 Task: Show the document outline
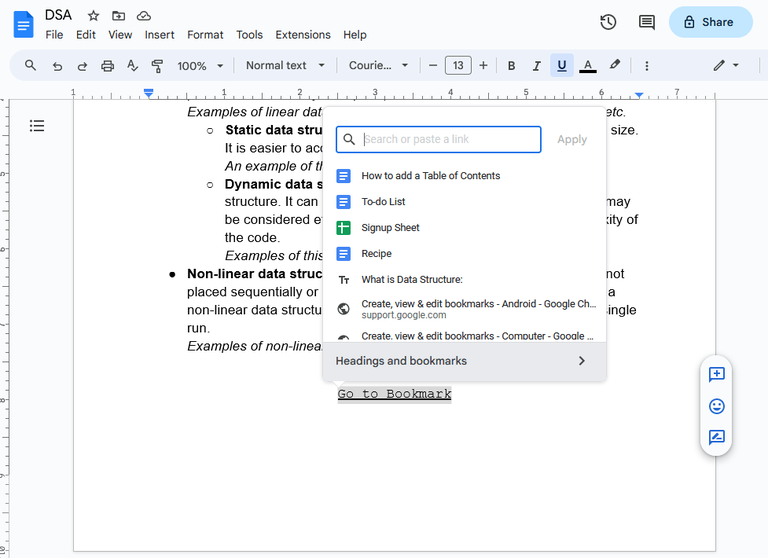pyautogui.click(x=37, y=126)
